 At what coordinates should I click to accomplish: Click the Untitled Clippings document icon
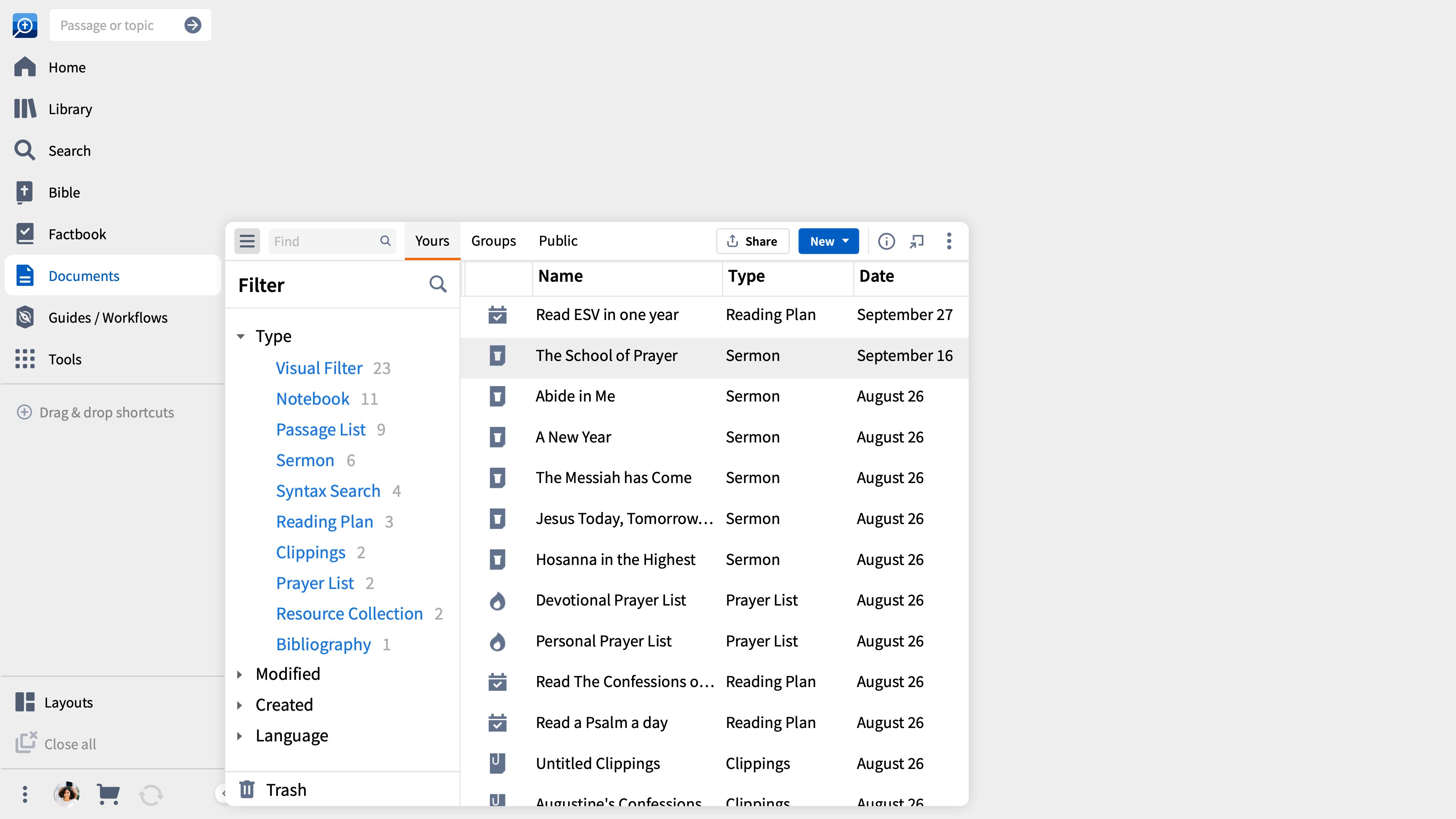click(x=497, y=764)
